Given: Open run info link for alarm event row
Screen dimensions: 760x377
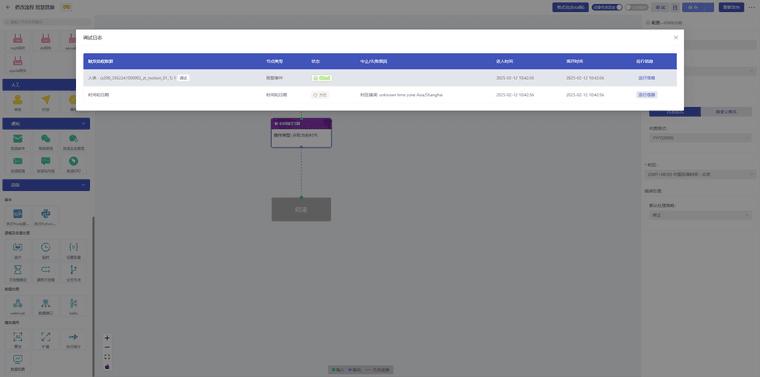Looking at the screenshot, I should coord(646,78).
